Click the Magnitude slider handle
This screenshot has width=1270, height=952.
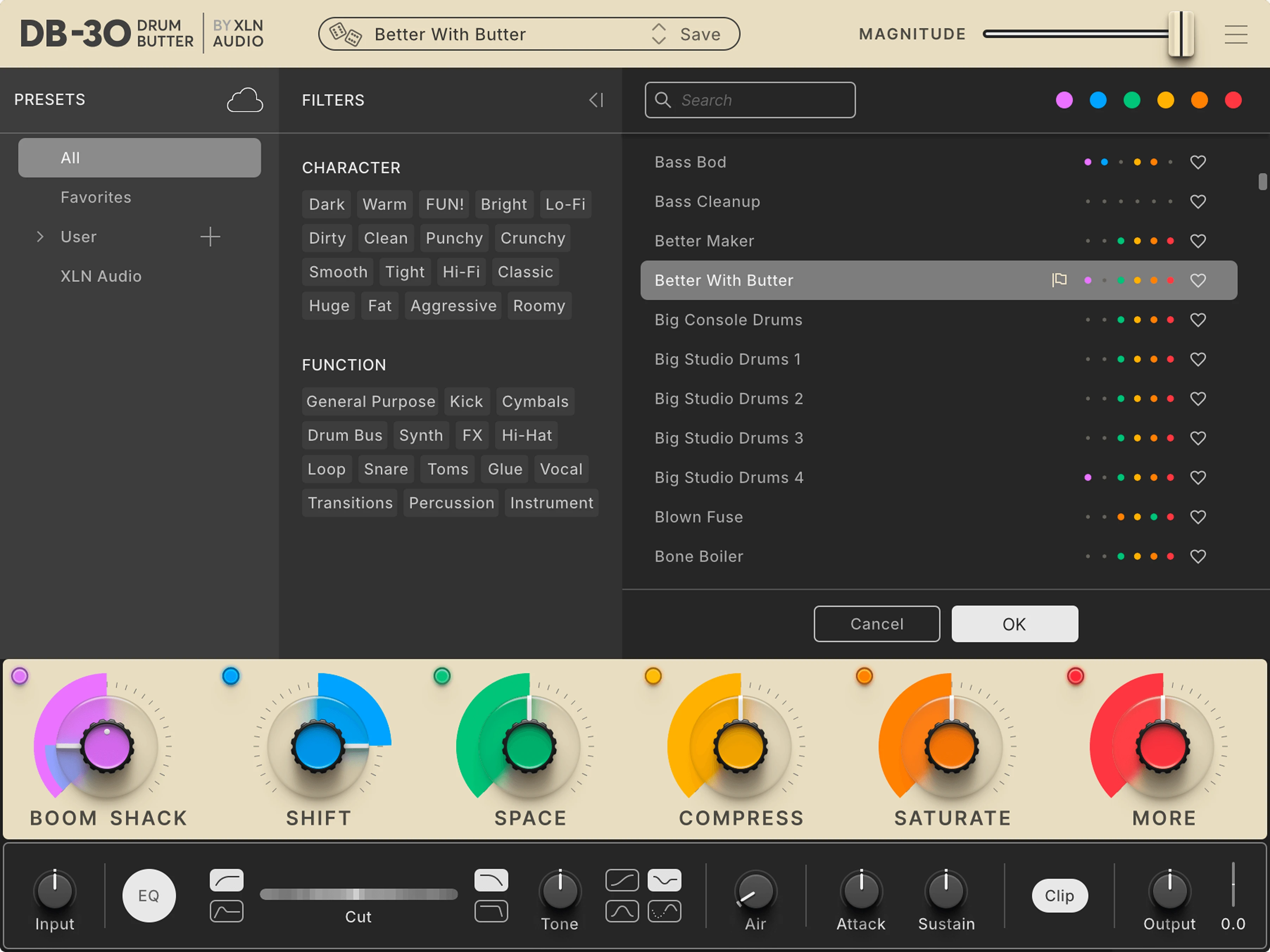tap(1181, 35)
